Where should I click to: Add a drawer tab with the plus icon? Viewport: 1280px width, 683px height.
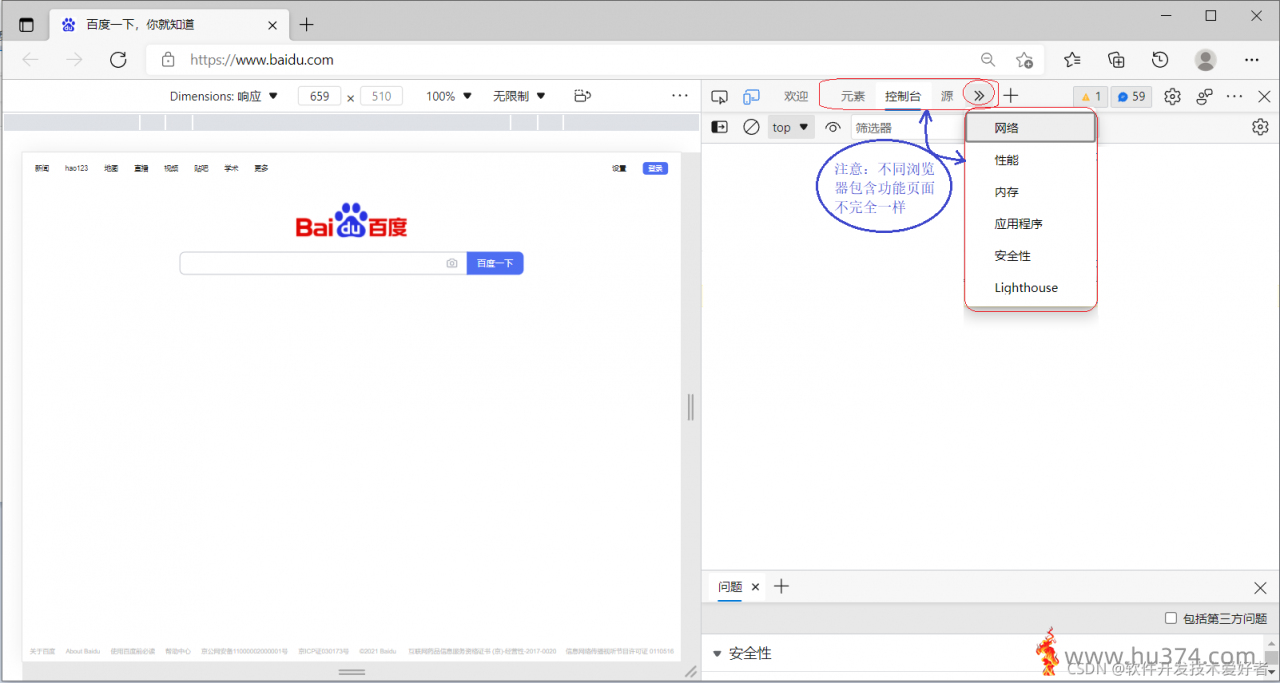pos(782,587)
